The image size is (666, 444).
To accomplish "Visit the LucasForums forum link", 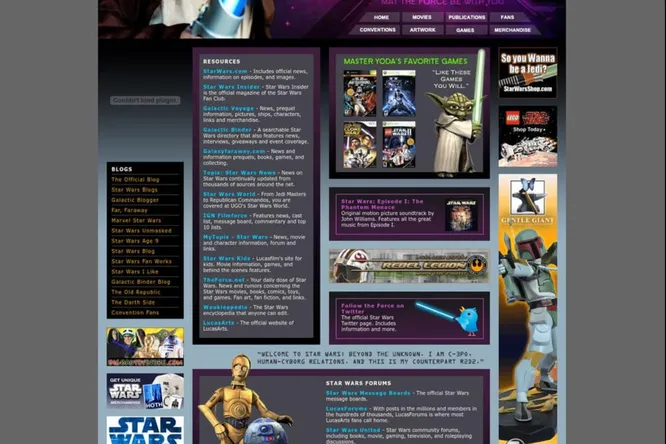I will point(347,409).
